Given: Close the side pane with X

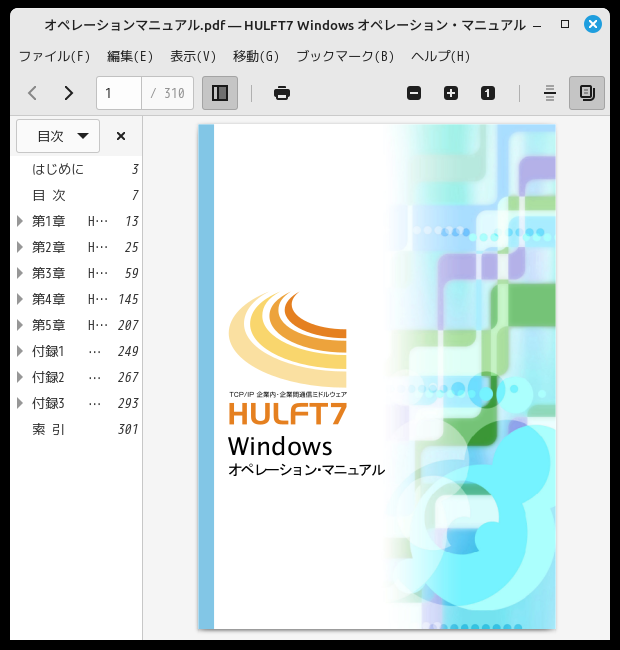Looking at the screenshot, I should [x=121, y=136].
